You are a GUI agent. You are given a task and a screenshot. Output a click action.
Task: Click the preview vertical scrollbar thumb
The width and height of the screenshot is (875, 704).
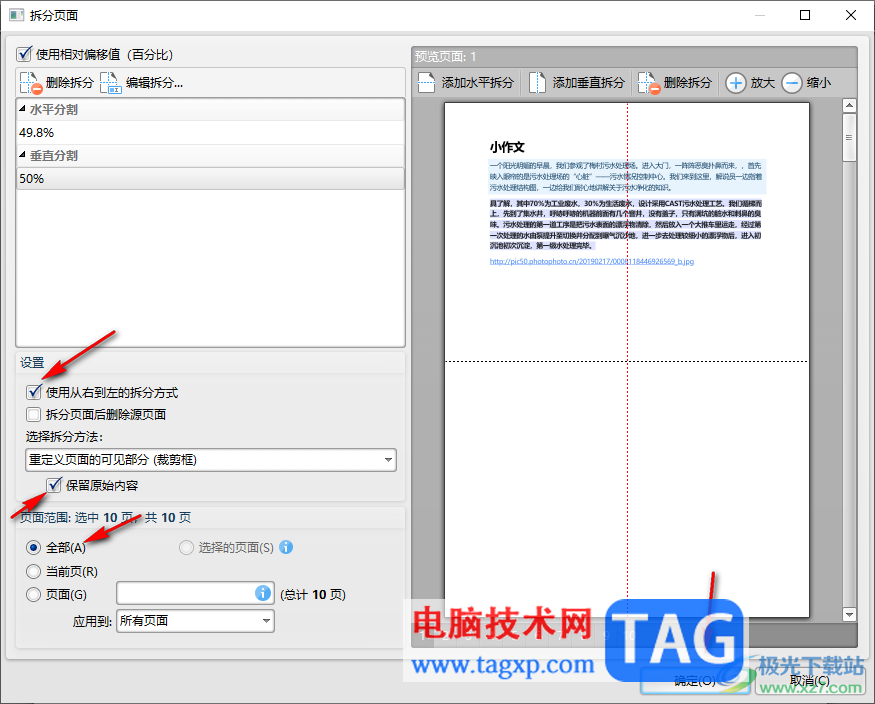(x=849, y=138)
